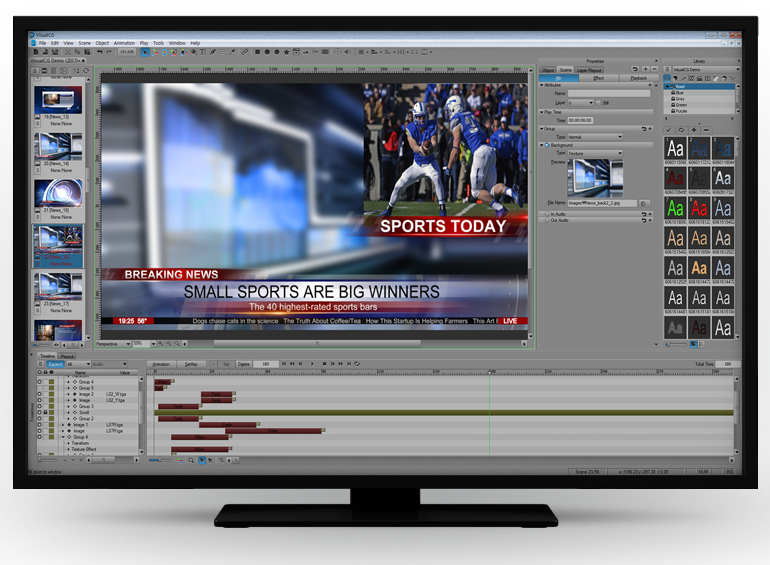Open the timeline 'All' filter dropdown

click(79, 364)
